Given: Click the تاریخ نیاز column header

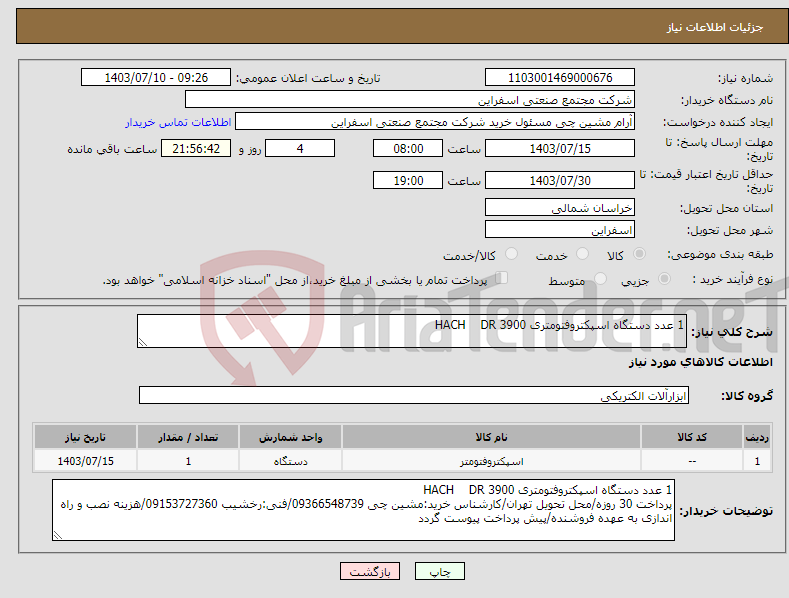Looking at the screenshot, I should 85,437.
